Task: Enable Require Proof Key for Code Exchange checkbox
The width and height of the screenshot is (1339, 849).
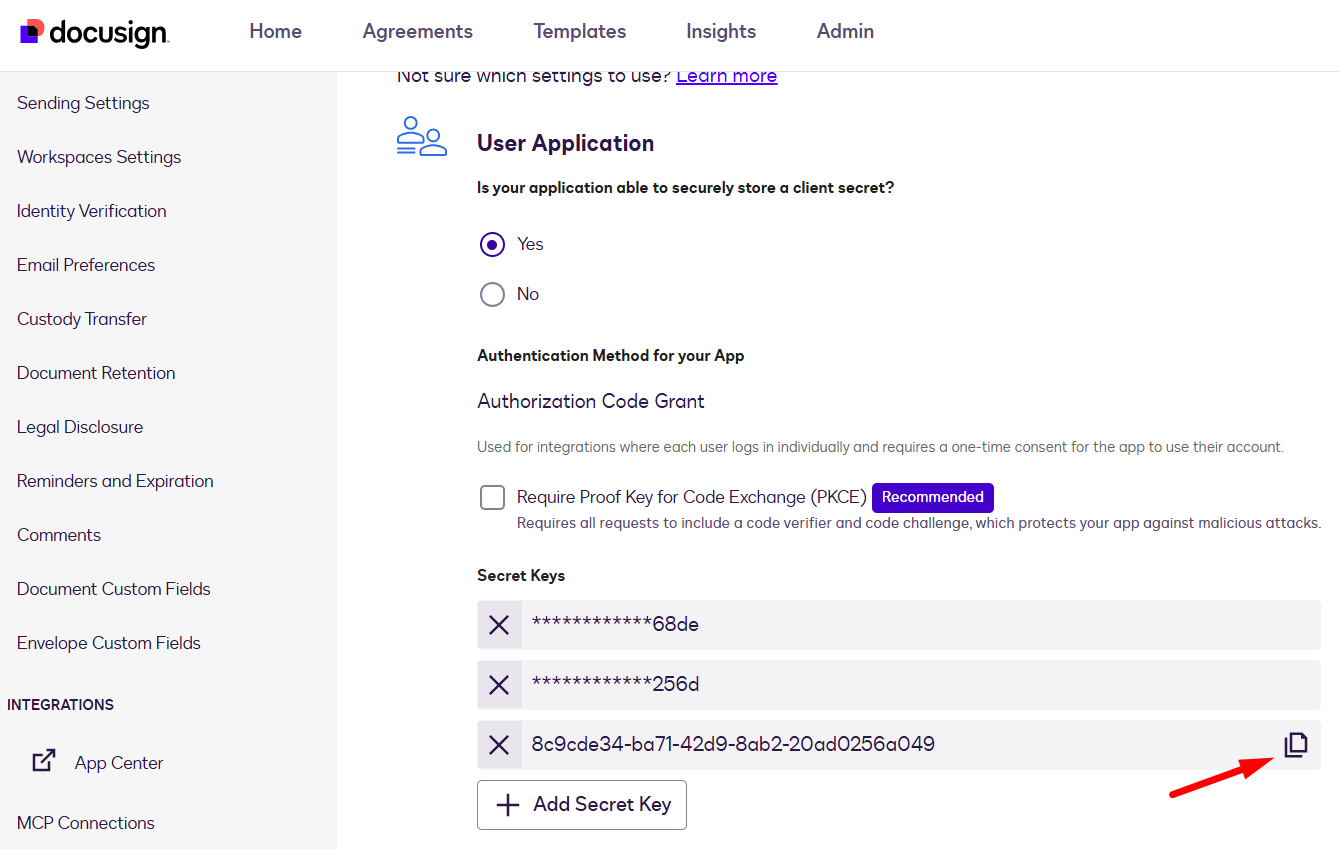Action: tap(492, 497)
